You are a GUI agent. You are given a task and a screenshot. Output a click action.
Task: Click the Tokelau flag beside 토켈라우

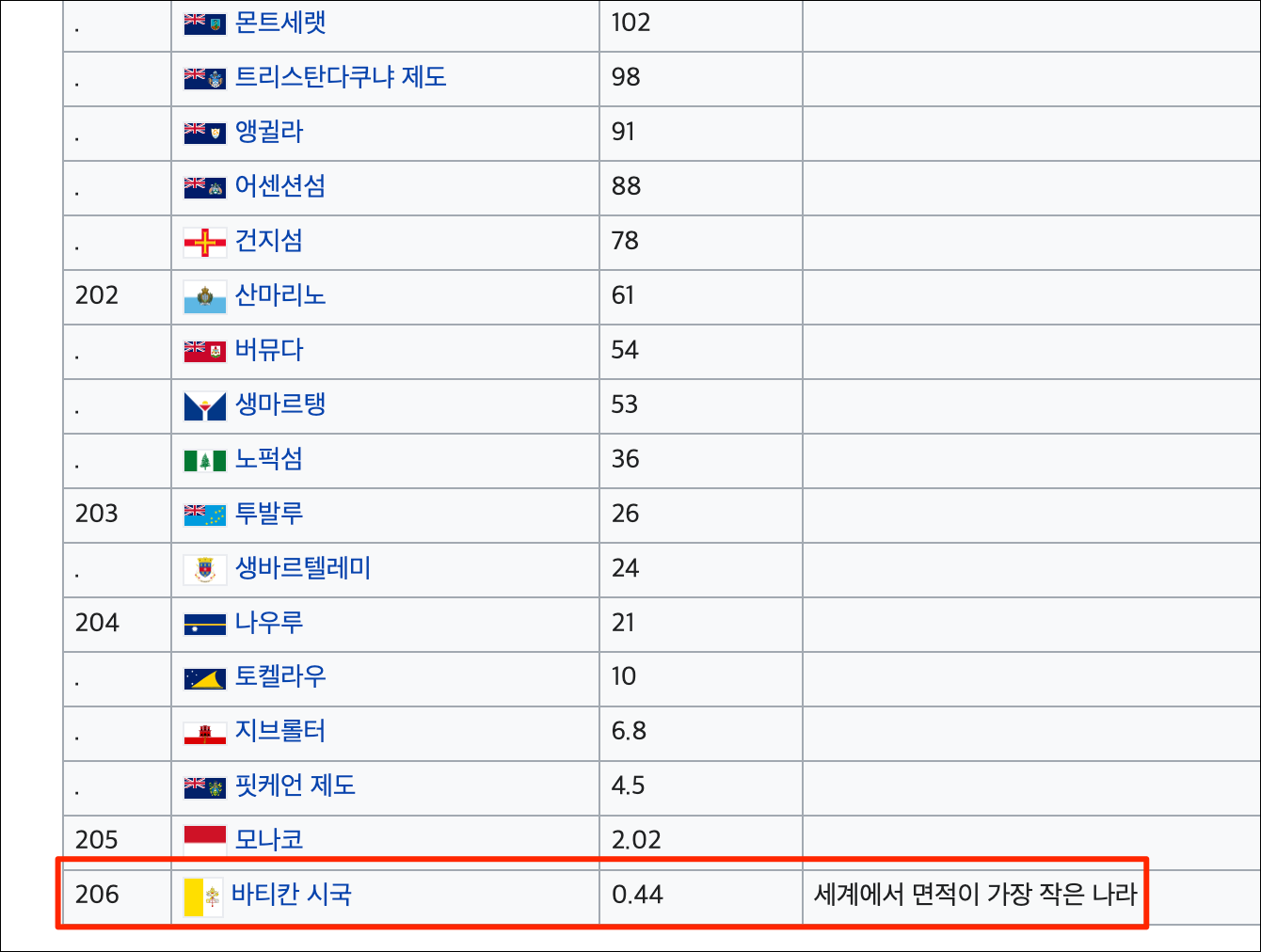tap(205, 678)
